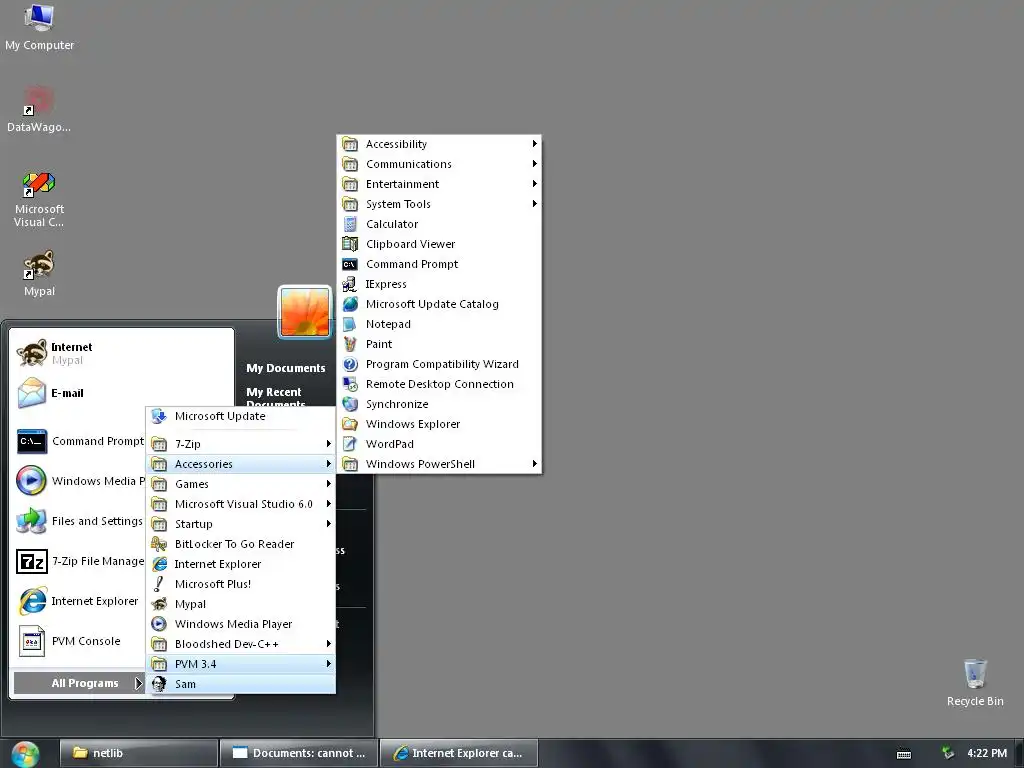Select the Accessories menu entry
The image size is (1024, 768).
pyautogui.click(x=241, y=464)
